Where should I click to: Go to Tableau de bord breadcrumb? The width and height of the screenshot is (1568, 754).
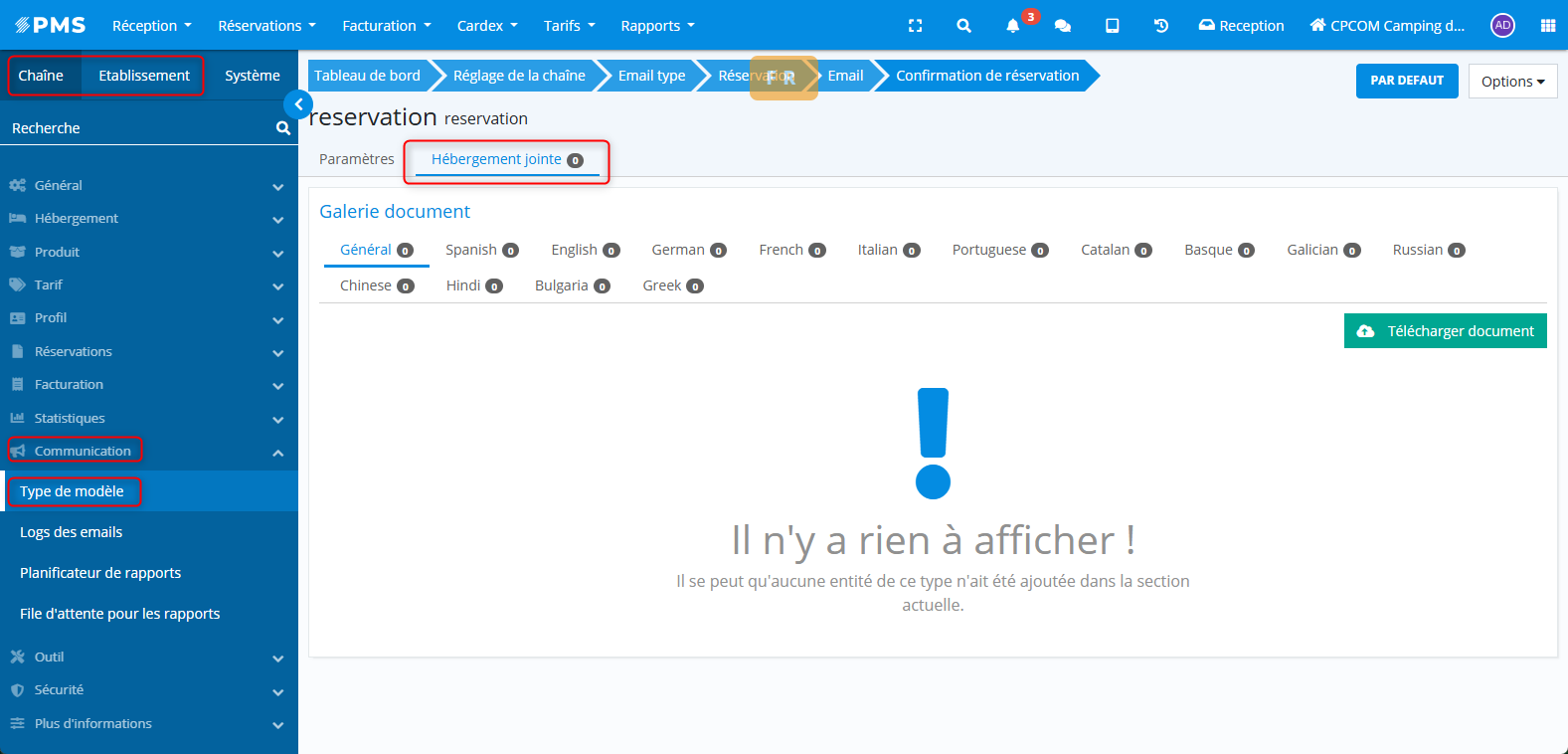coord(367,76)
